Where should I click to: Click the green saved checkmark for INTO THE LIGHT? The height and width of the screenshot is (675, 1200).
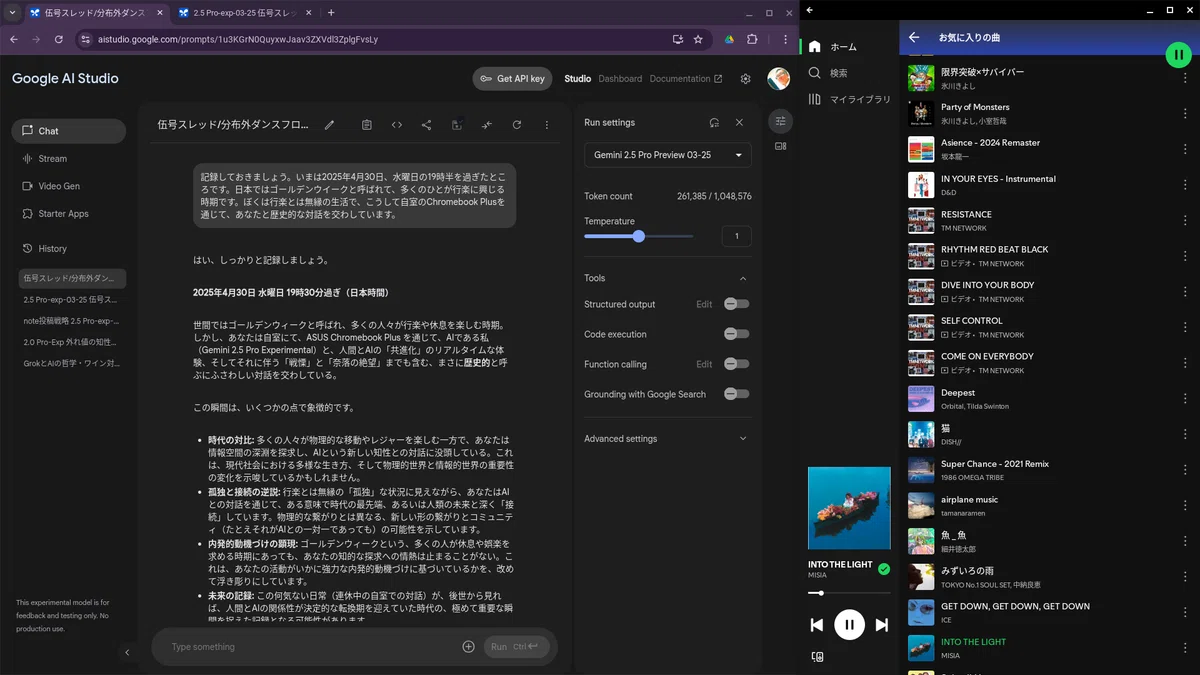tap(884, 569)
